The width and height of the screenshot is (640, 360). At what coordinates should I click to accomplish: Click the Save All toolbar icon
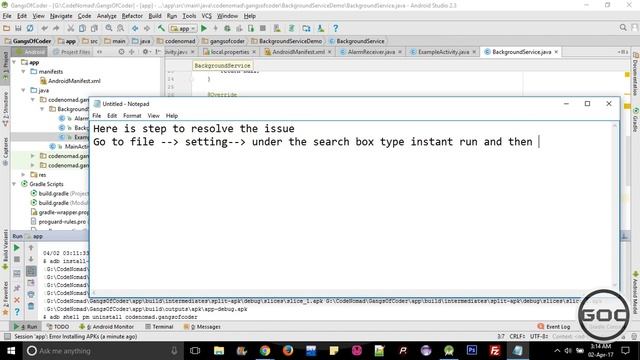point(18,28)
